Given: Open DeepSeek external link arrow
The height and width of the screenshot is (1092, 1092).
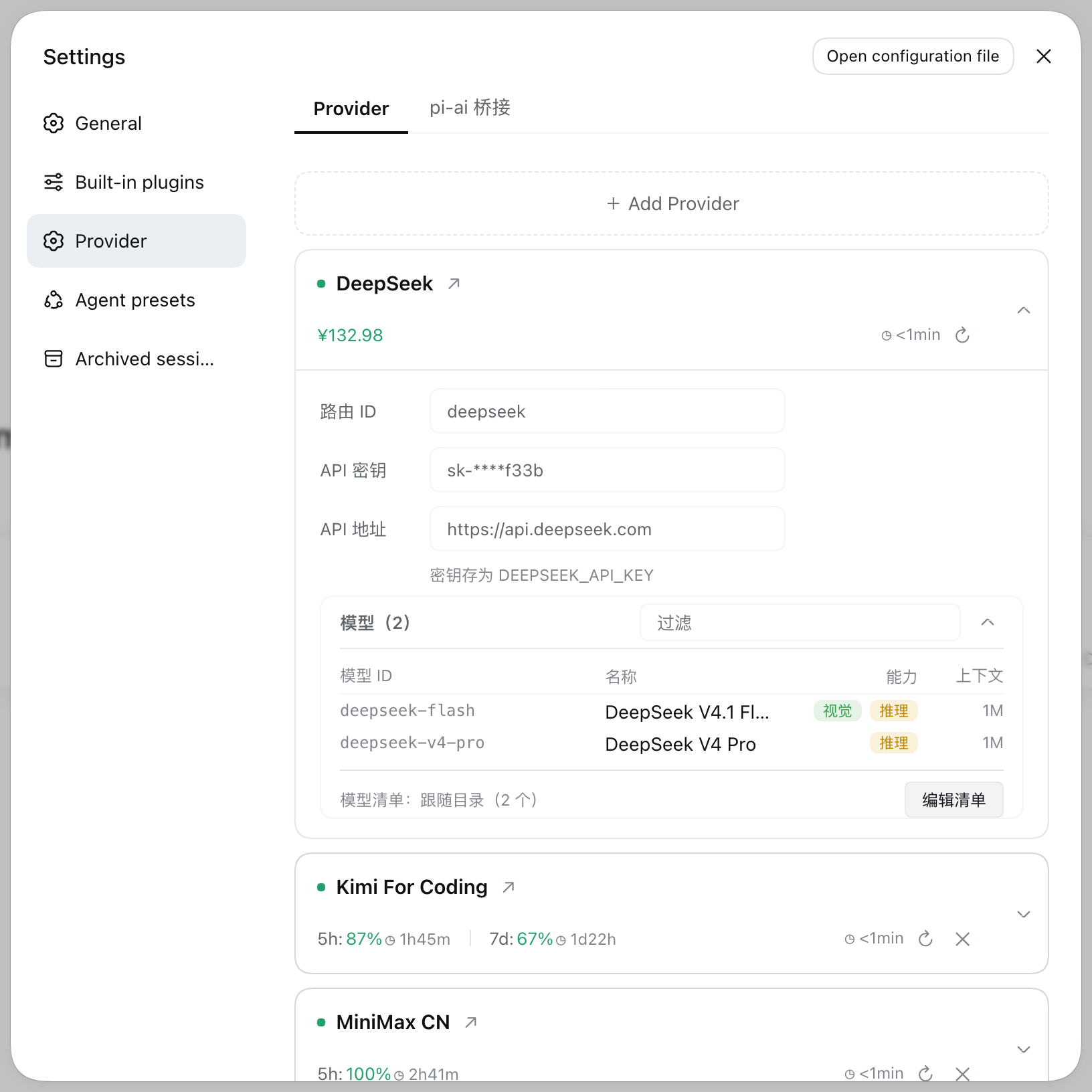Looking at the screenshot, I should (x=454, y=284).
